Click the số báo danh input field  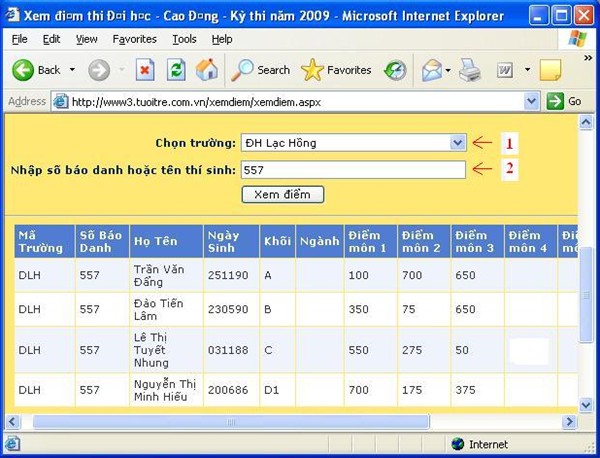(x=353, y=170)
